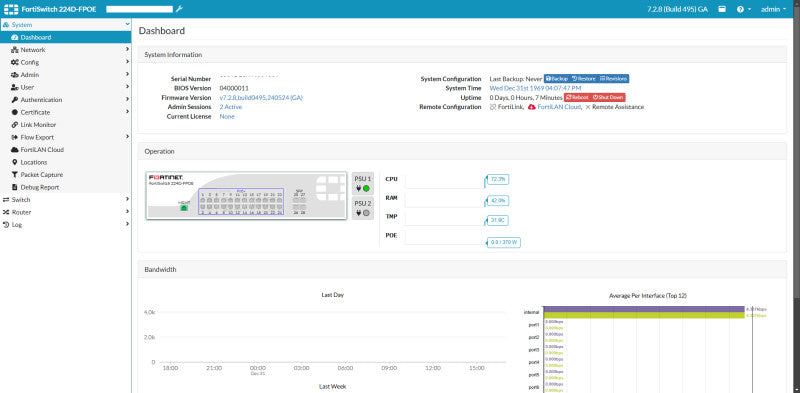The width and height of the screenshot is (800, 393).
Task: Click the red cloud icon by FortiLAN Cloud
Action: pyautogui.click(x=532, y=107)
